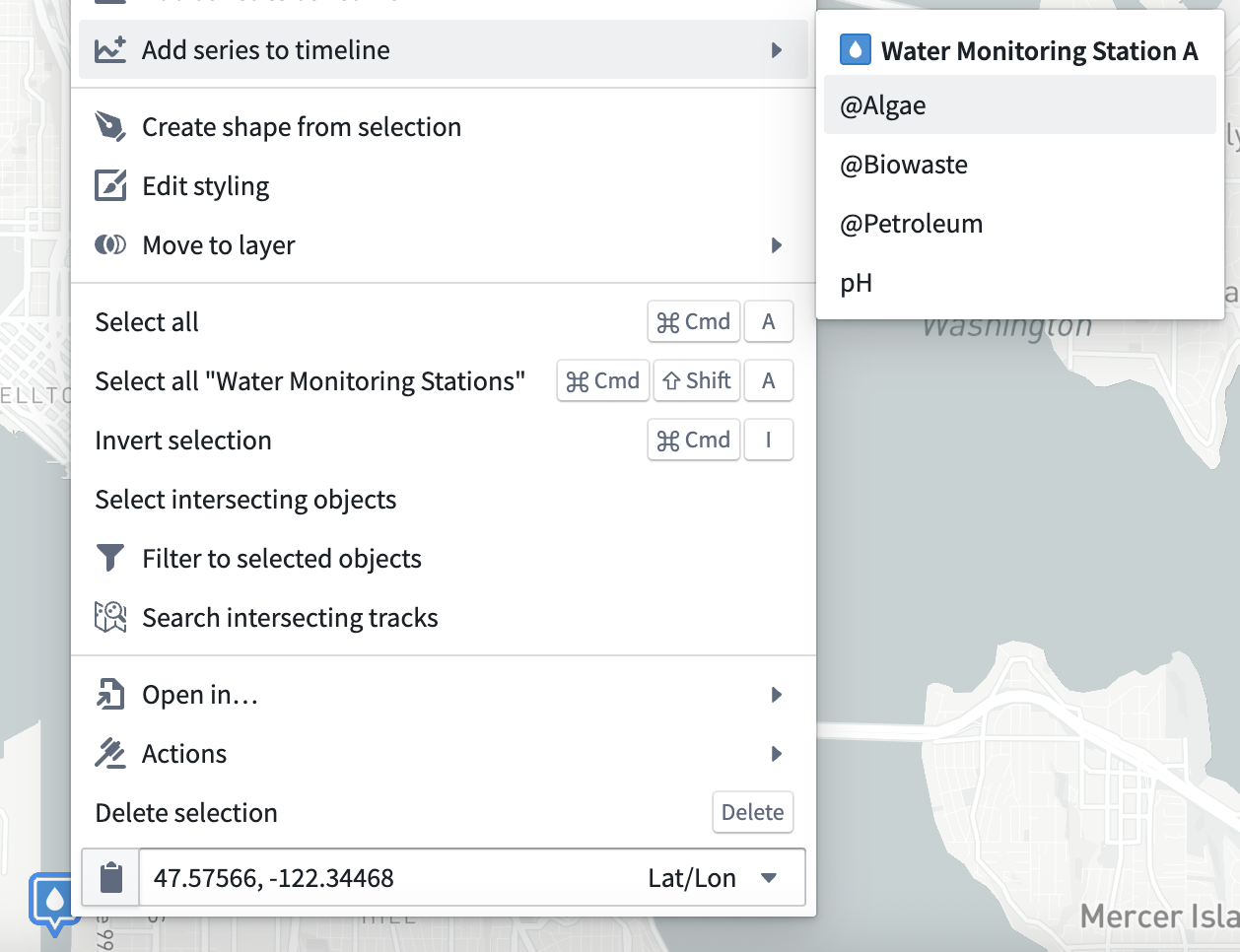
Task: Click the Edit styling pencil icon
Action: [112, 185]
